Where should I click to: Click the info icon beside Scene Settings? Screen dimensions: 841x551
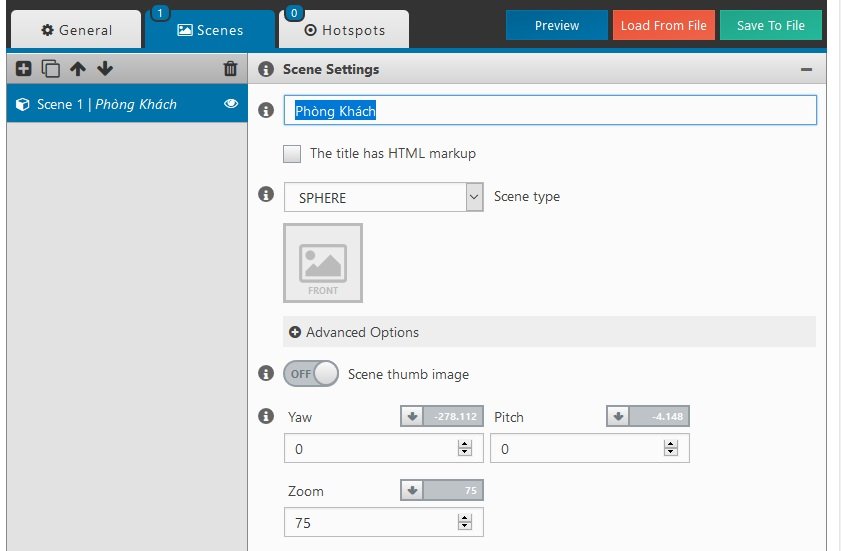coord(266,70)
